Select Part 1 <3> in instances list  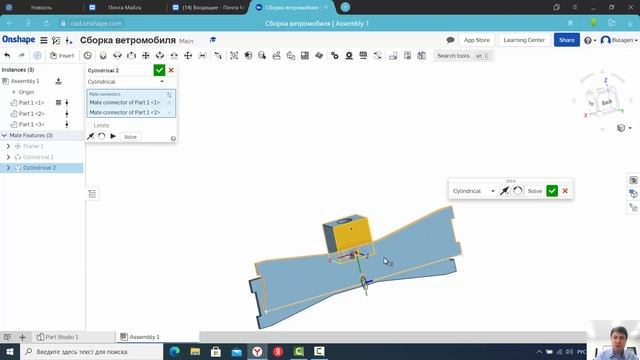31,124
